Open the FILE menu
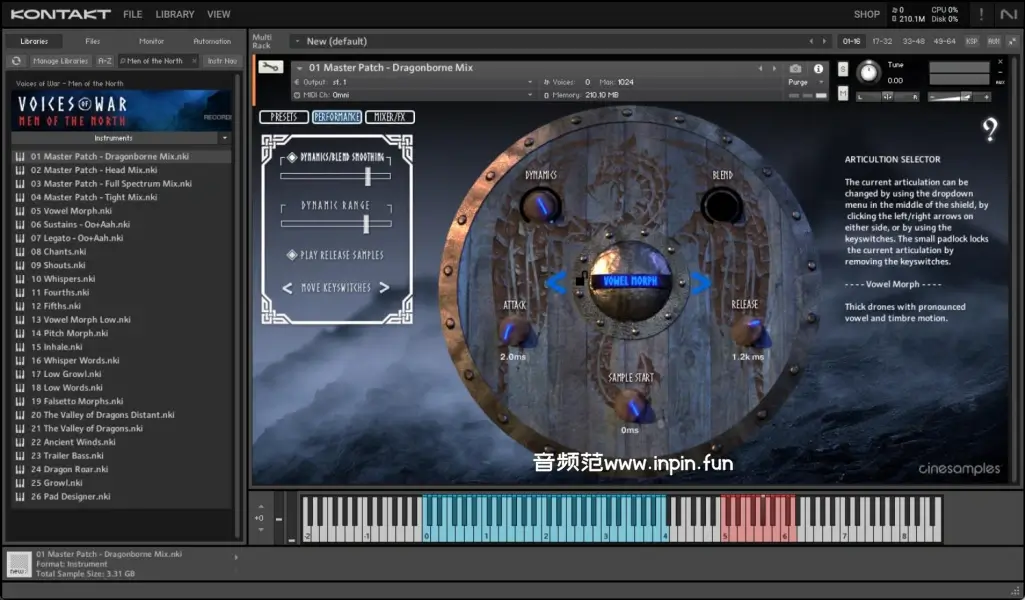Screen dimensions: 1025x600 tap(132, 14)
